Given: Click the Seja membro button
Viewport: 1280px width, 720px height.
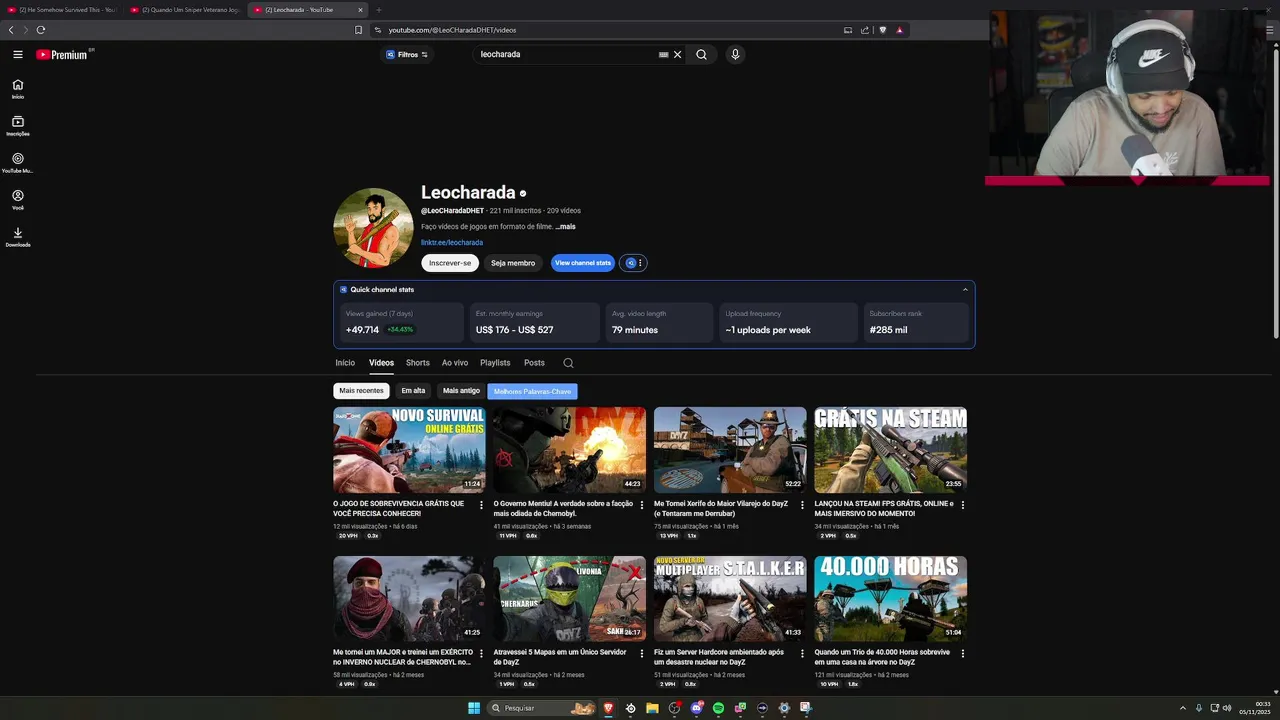Looking at the screenshot, I should pos(513,263).
